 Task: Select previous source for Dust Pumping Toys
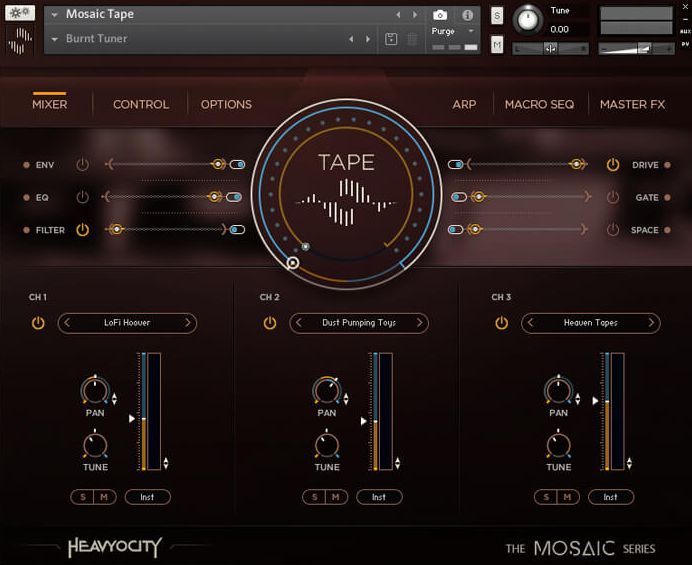[299, 323]
